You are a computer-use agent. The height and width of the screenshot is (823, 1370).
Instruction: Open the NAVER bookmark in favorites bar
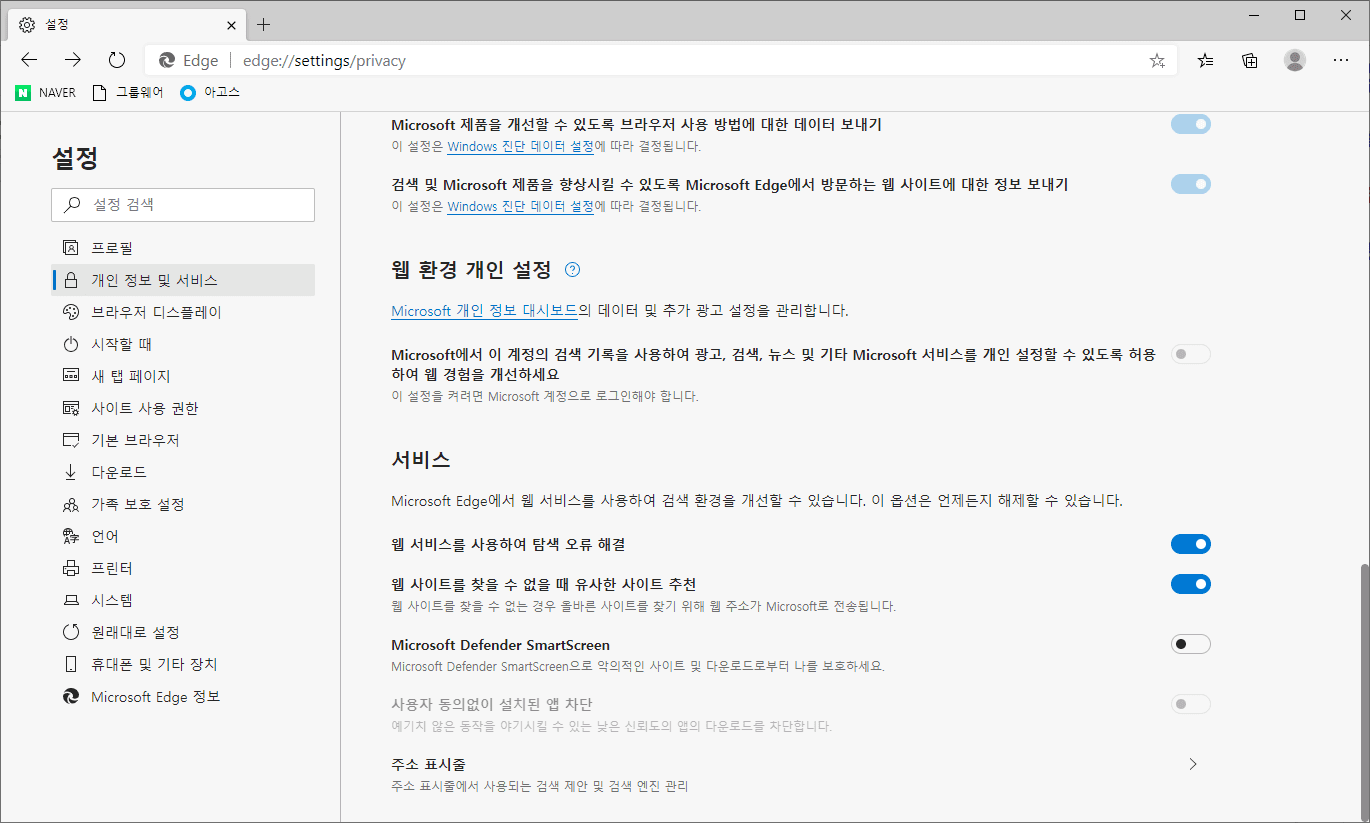(x=46, y=93)
